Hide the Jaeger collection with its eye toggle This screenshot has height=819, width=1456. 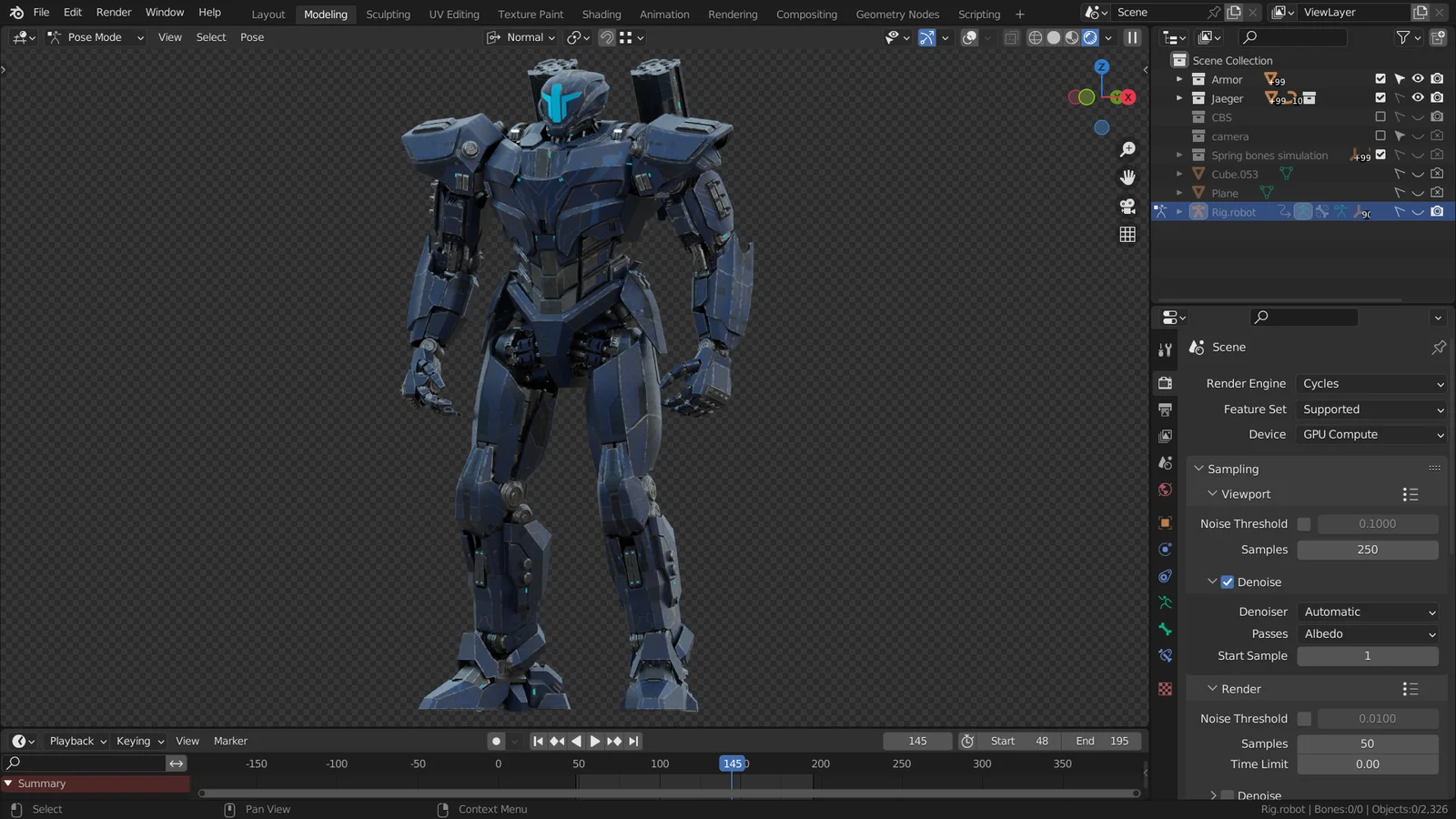pos(1417,98)
